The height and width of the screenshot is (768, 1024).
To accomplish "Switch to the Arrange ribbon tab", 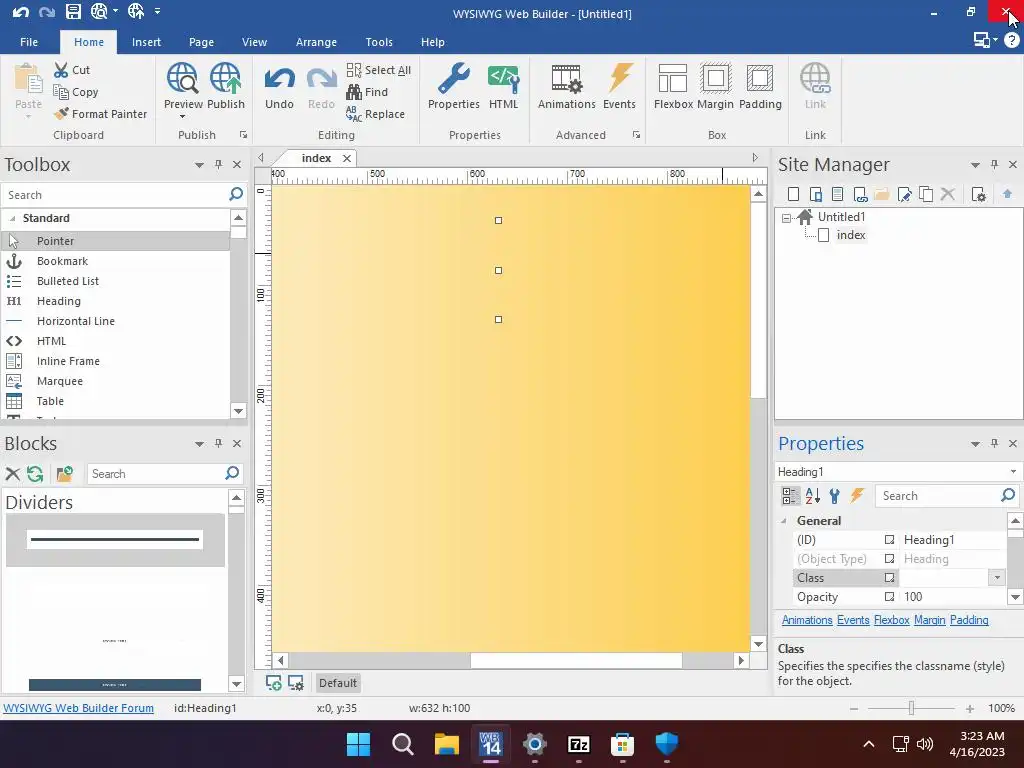I will 316,42.
